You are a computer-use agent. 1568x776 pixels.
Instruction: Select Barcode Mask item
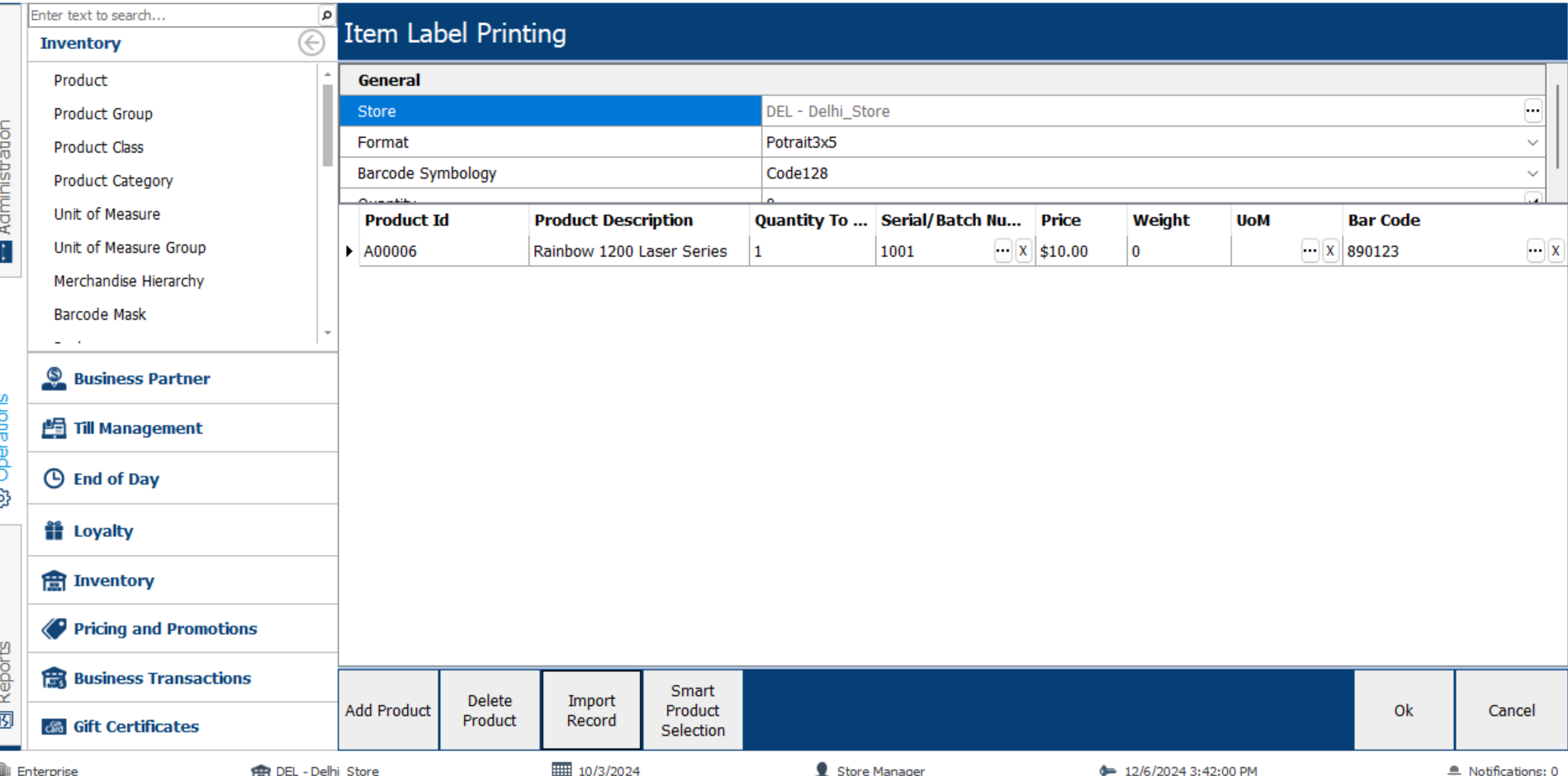(x=100, y=315)
